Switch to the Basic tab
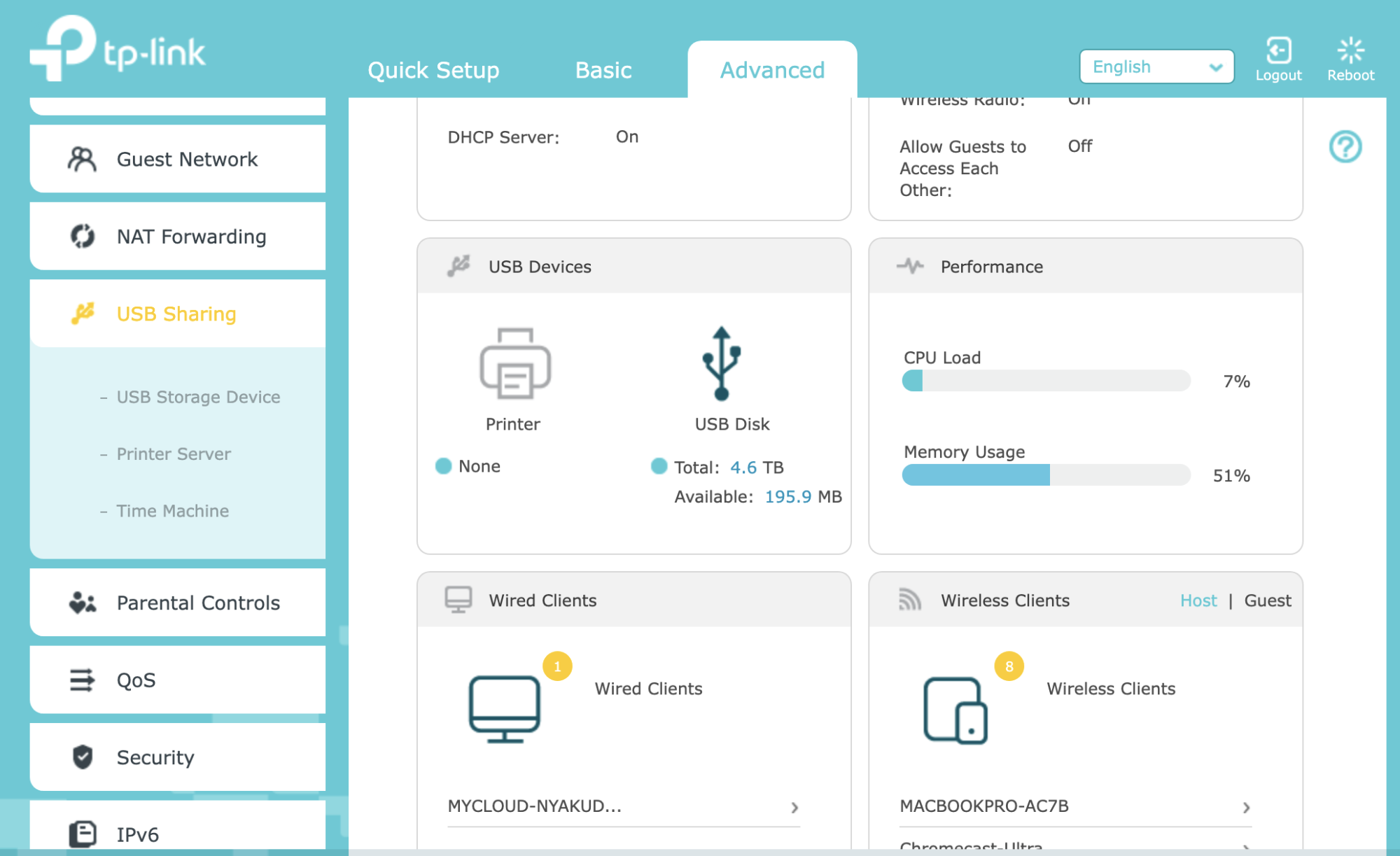 [x=603, y=70]
